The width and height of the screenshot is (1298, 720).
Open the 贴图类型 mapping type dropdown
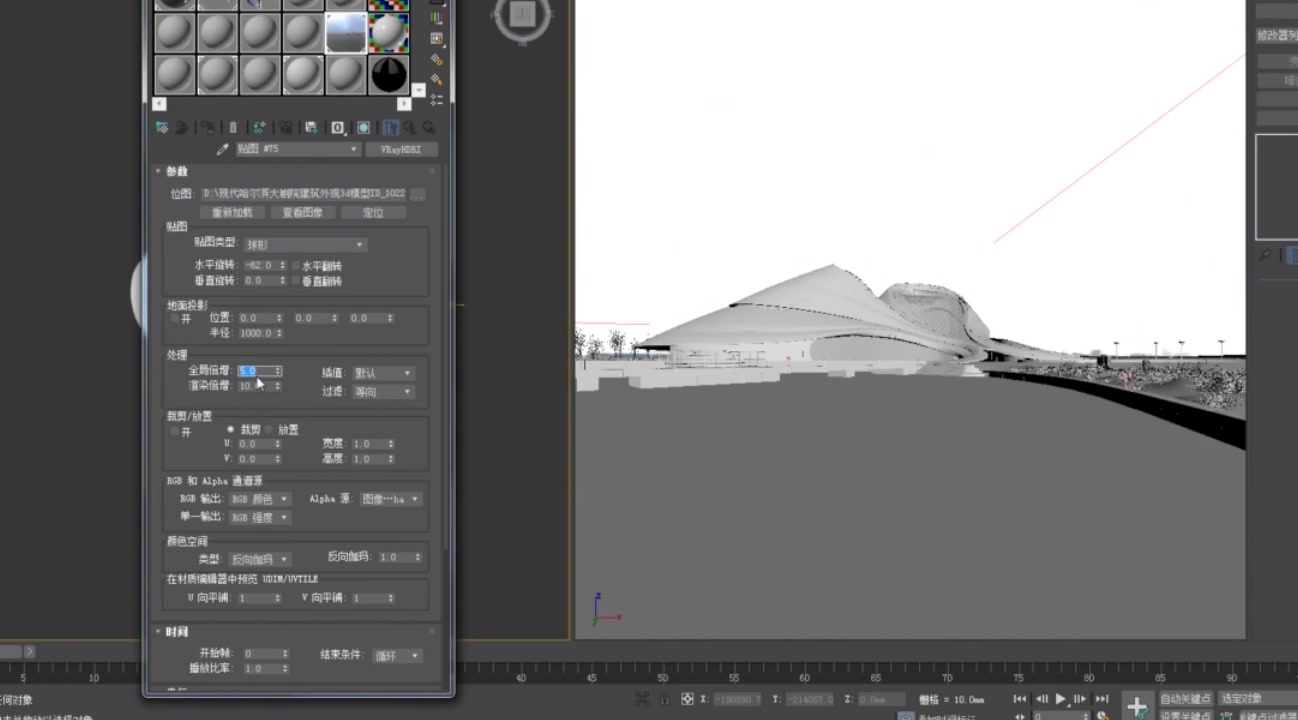(304, 245)
